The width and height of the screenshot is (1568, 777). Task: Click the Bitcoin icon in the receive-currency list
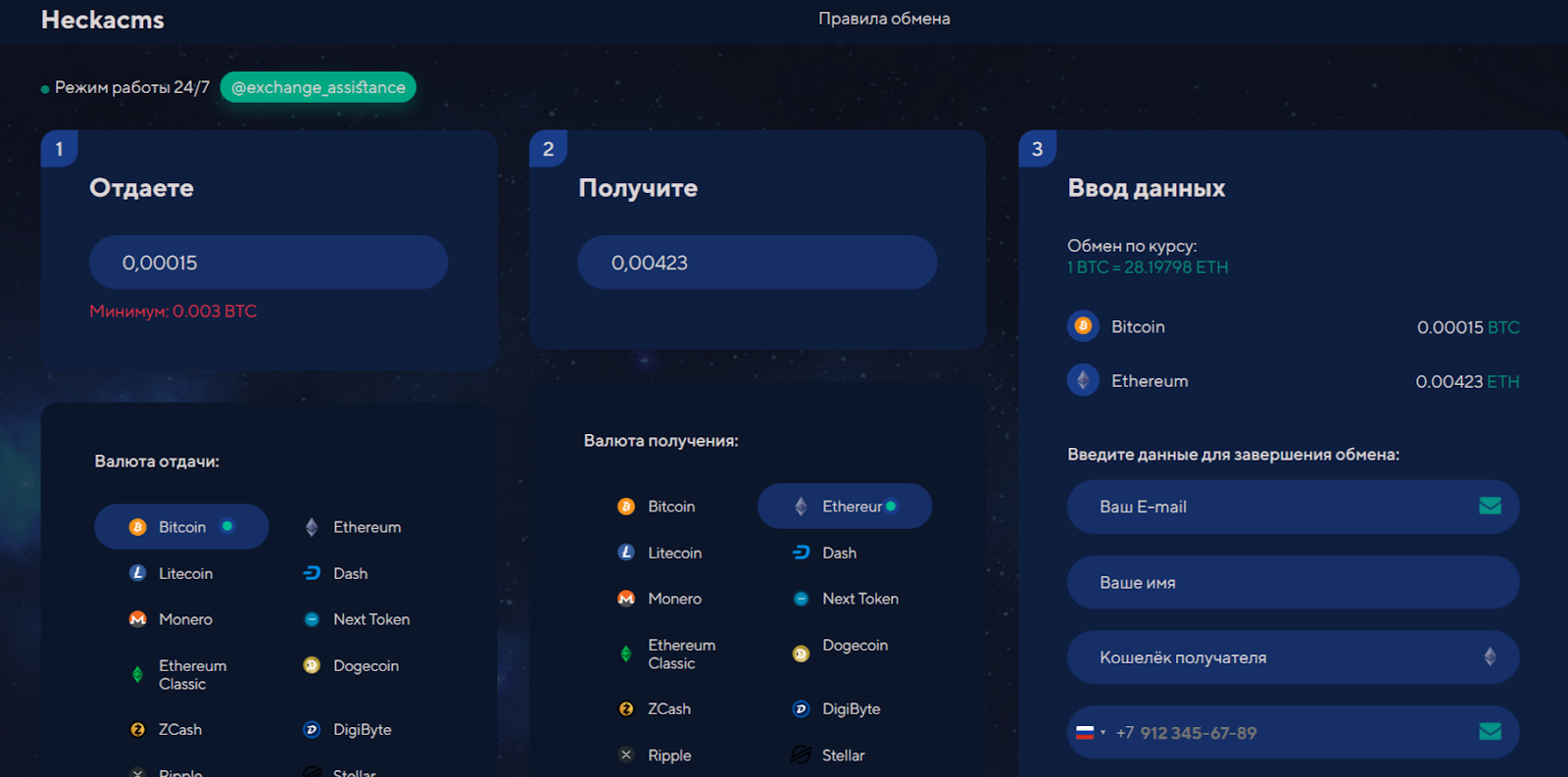pyautogui.click(x=626, y=507)
